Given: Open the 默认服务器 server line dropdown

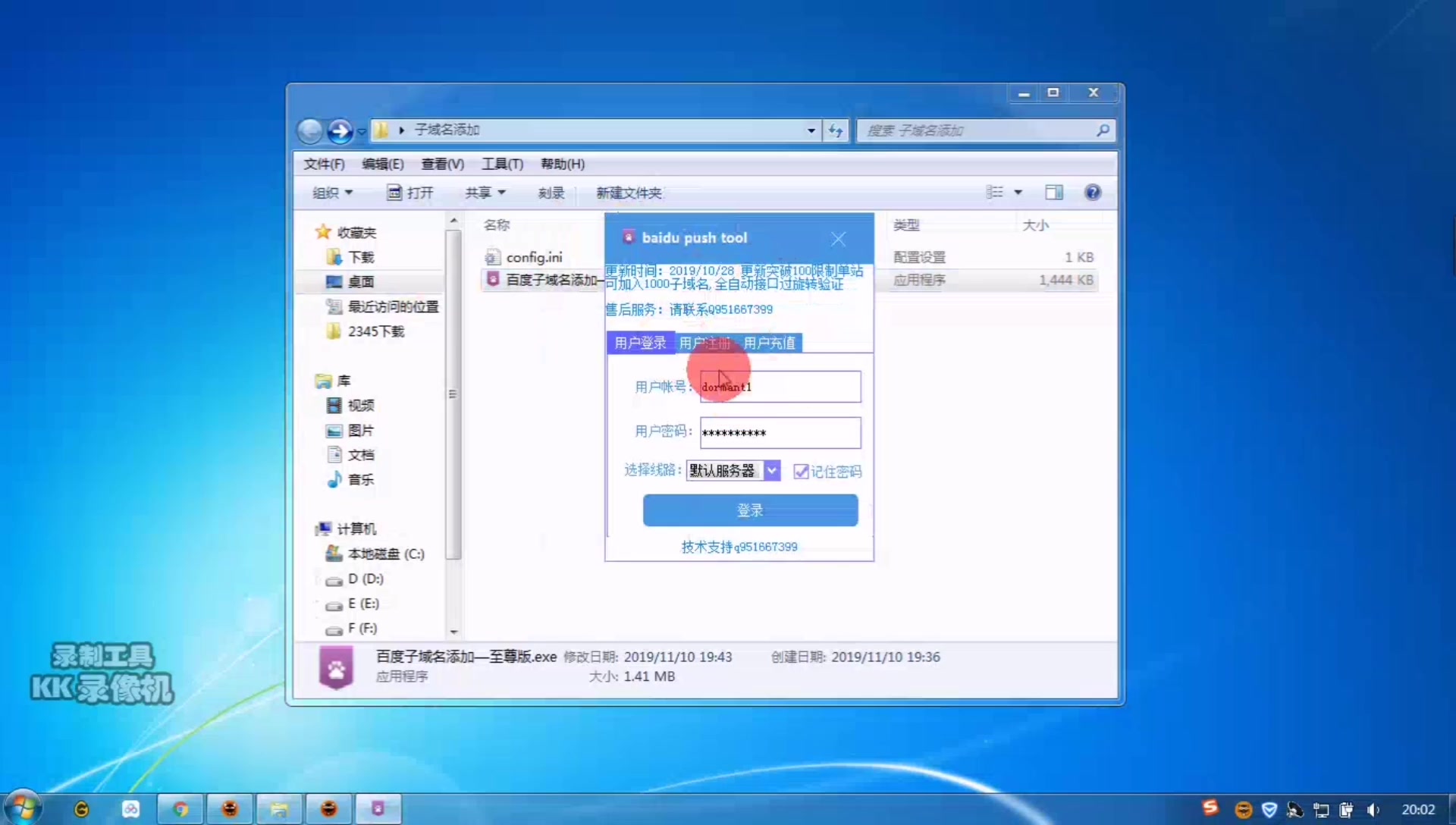Looking at the screenshot, I should (x=772, y=470).
